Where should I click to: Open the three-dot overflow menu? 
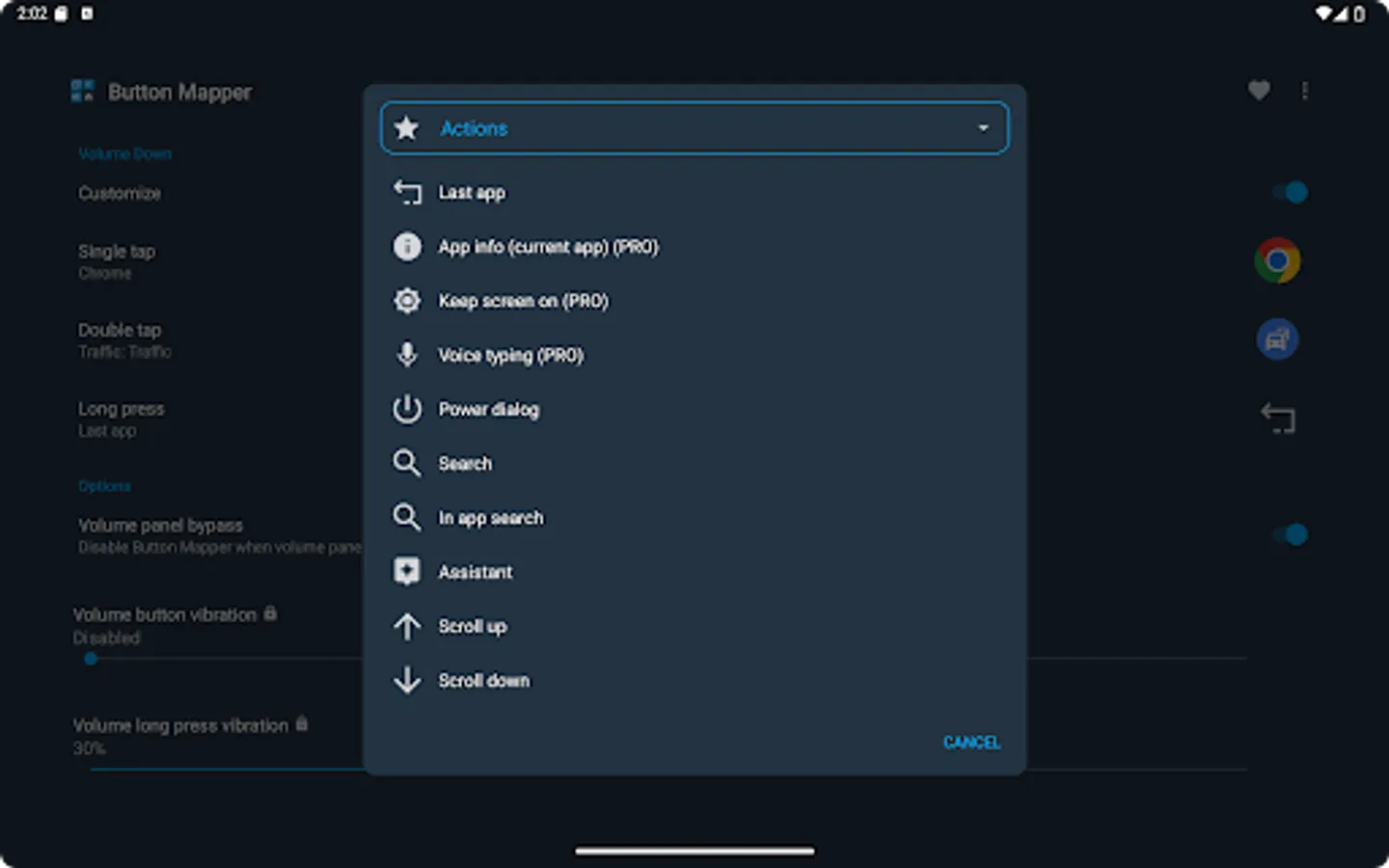pos(1304,90)
